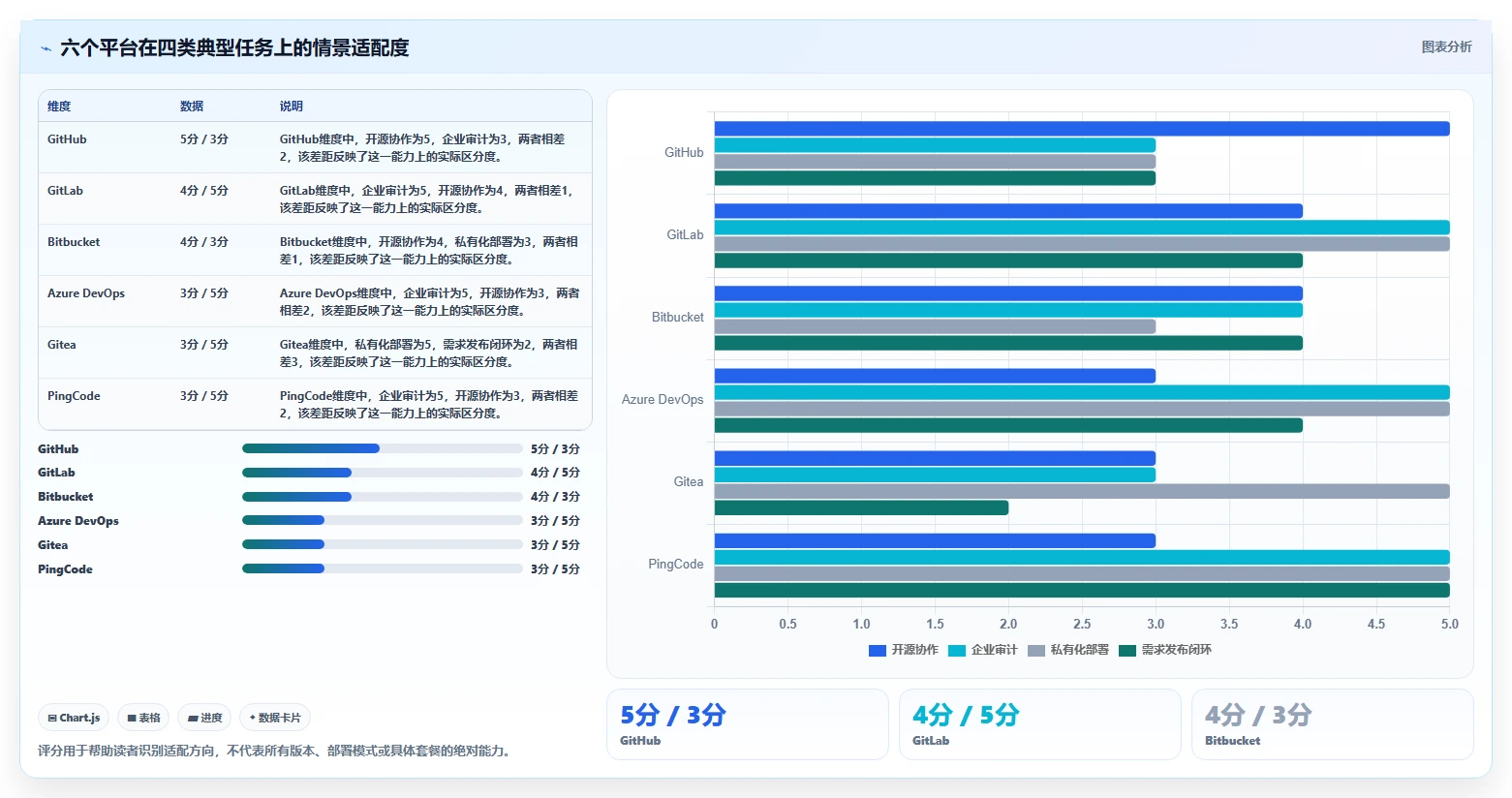Click the Bitbucket gray 私有化部署 bar in chart

tap(935, 326)
